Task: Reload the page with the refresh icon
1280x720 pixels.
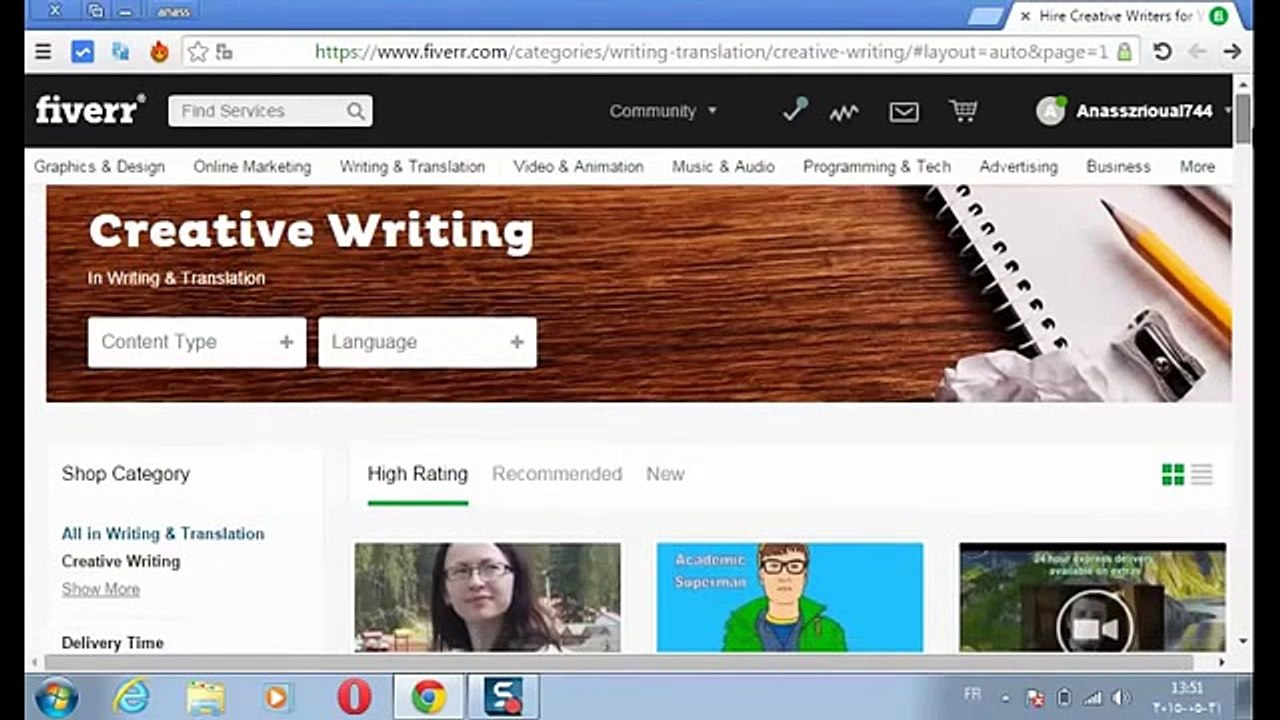Action: [x=1162, y=52]
